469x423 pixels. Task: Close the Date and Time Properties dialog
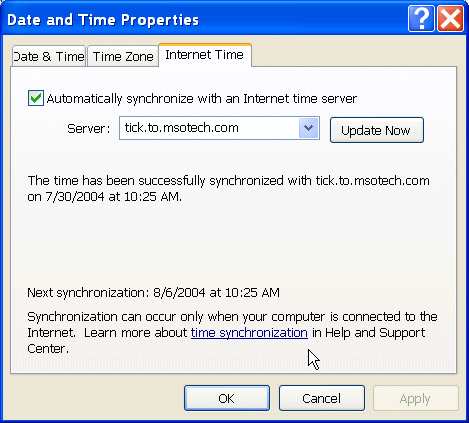pos(450,19)
